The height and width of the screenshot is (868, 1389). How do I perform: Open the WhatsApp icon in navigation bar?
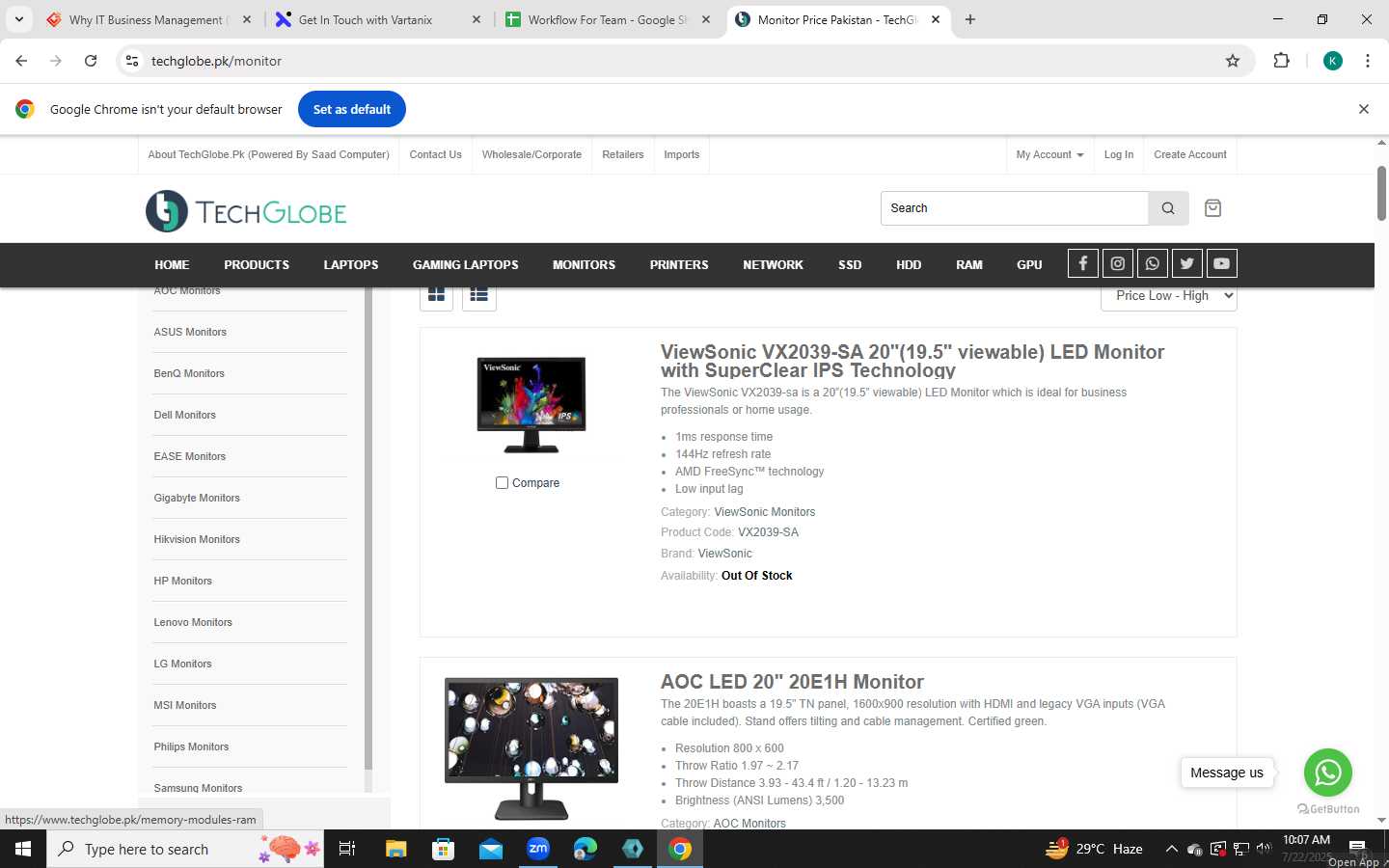(1152, 263)
